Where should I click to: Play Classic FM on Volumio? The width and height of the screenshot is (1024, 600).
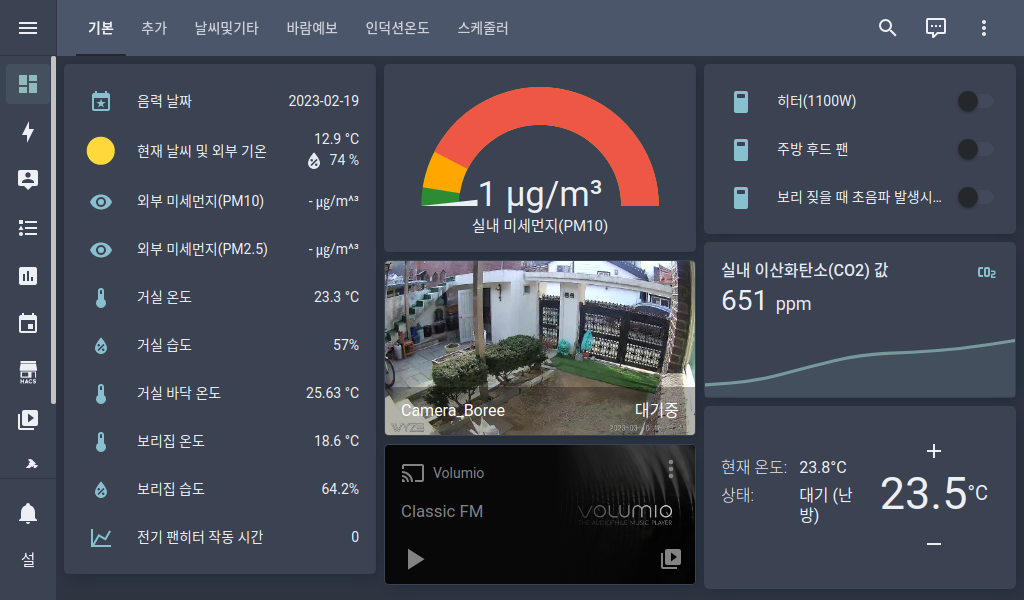[x=415, y=560]
